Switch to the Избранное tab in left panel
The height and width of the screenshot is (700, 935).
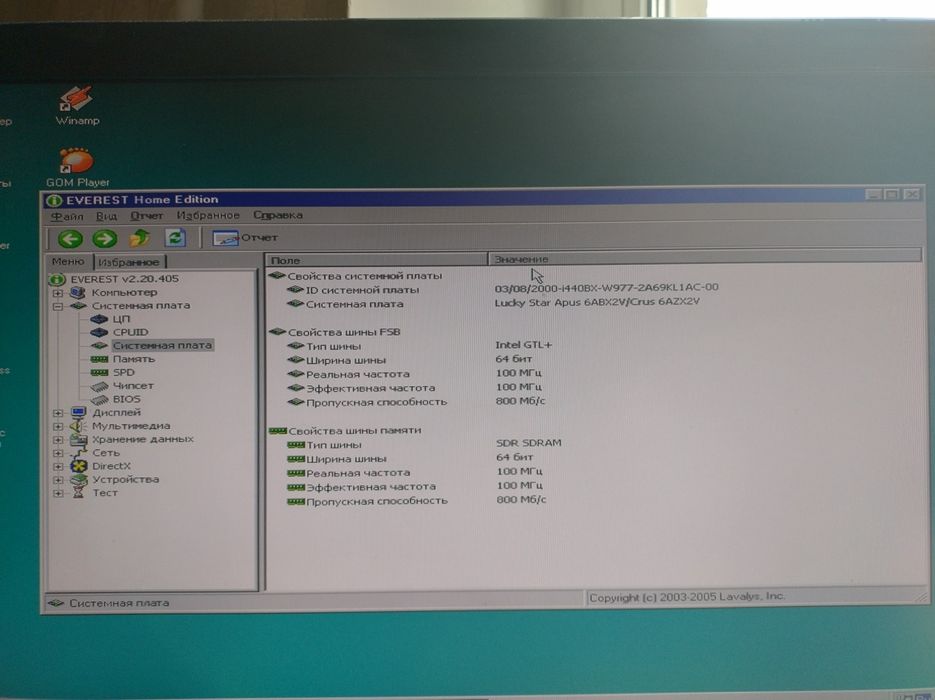(129, 262)
